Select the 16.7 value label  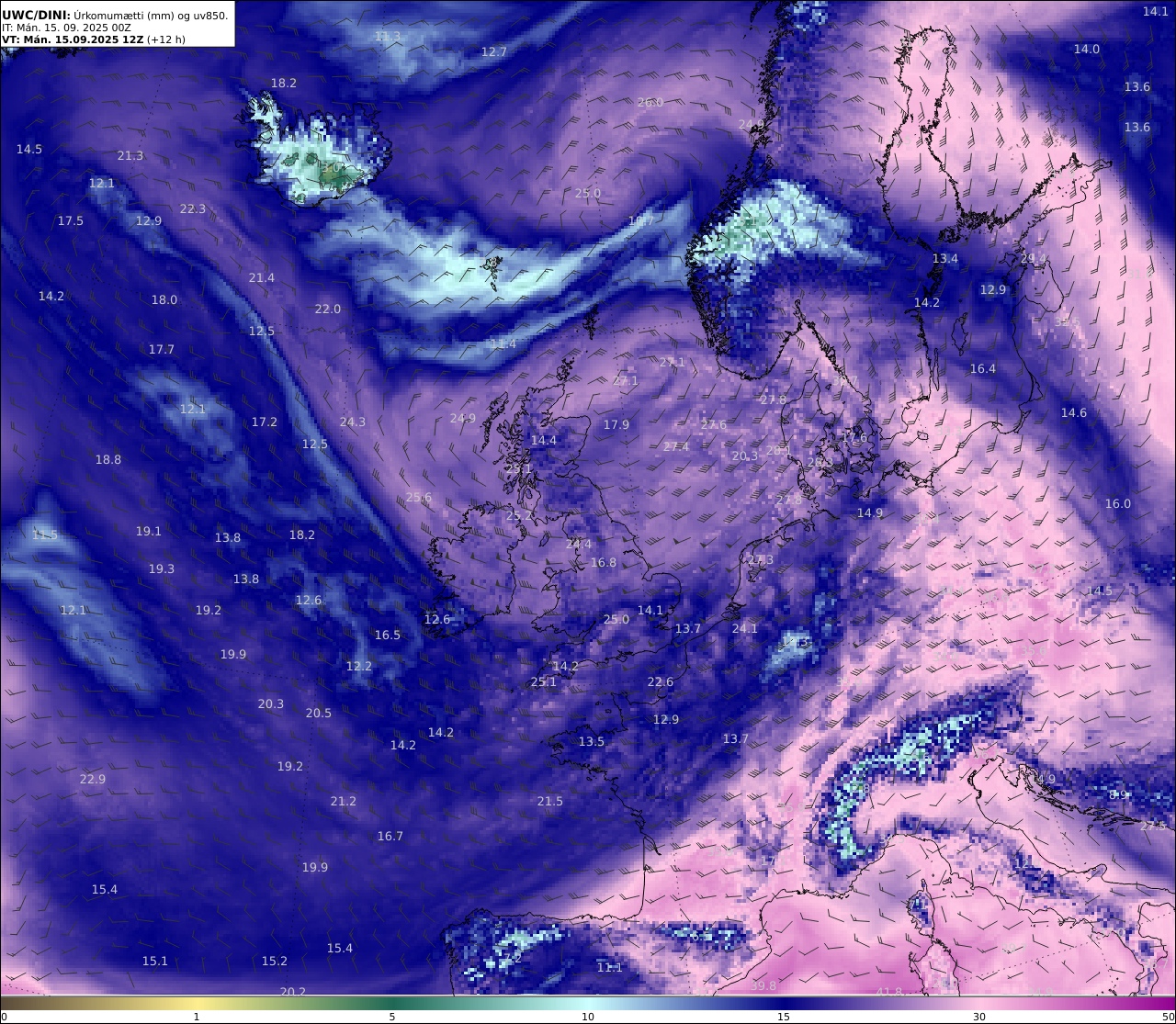(390, 837)
